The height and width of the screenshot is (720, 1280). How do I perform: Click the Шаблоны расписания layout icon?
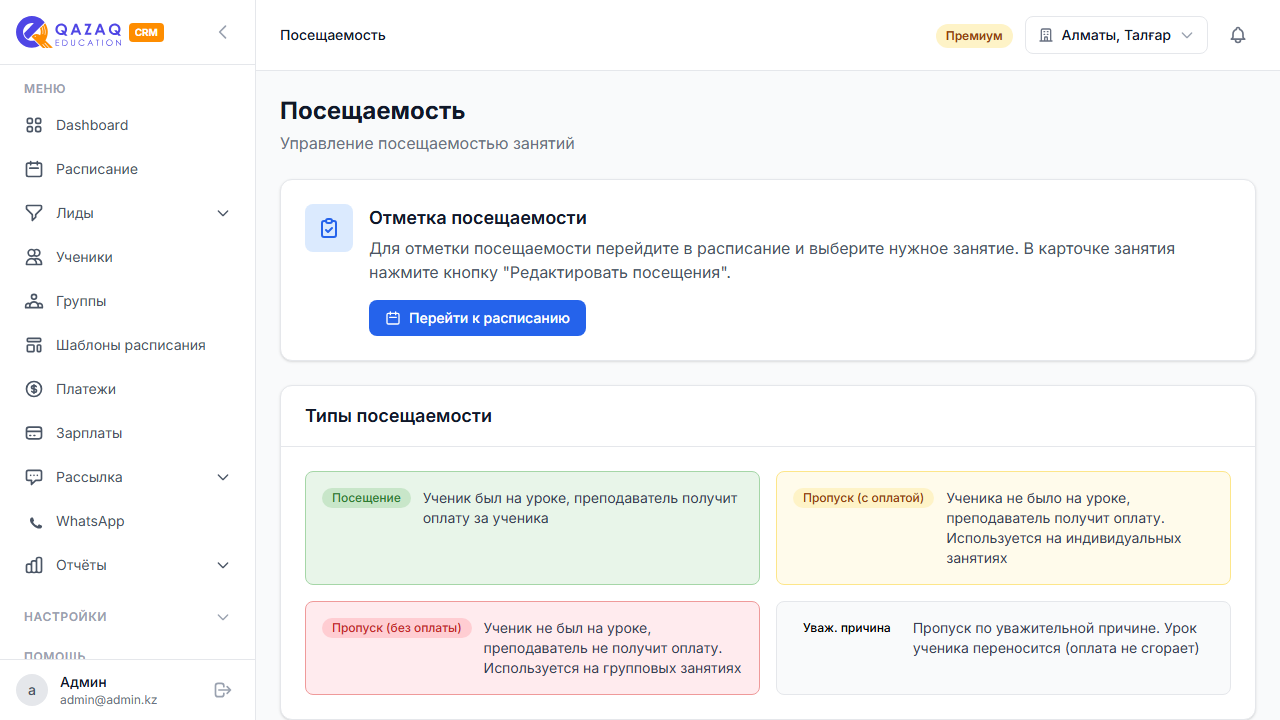(34, 345)
